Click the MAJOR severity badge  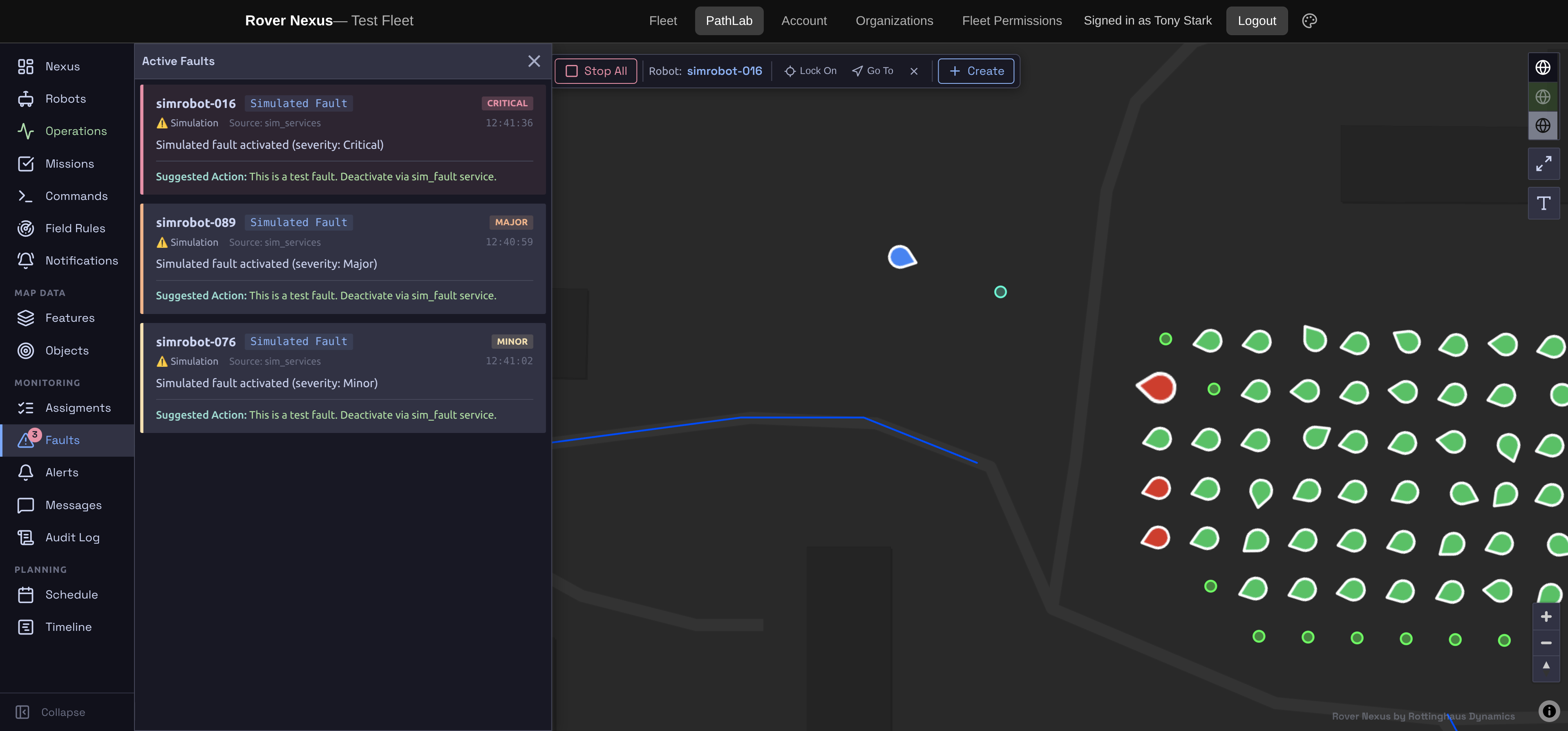(511, 222)
